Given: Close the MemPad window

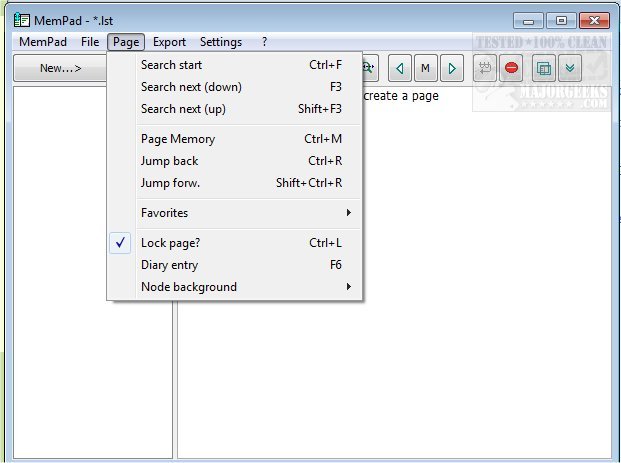Looking at the screenshot, I should pyautogui.click(x=594, y=21).
